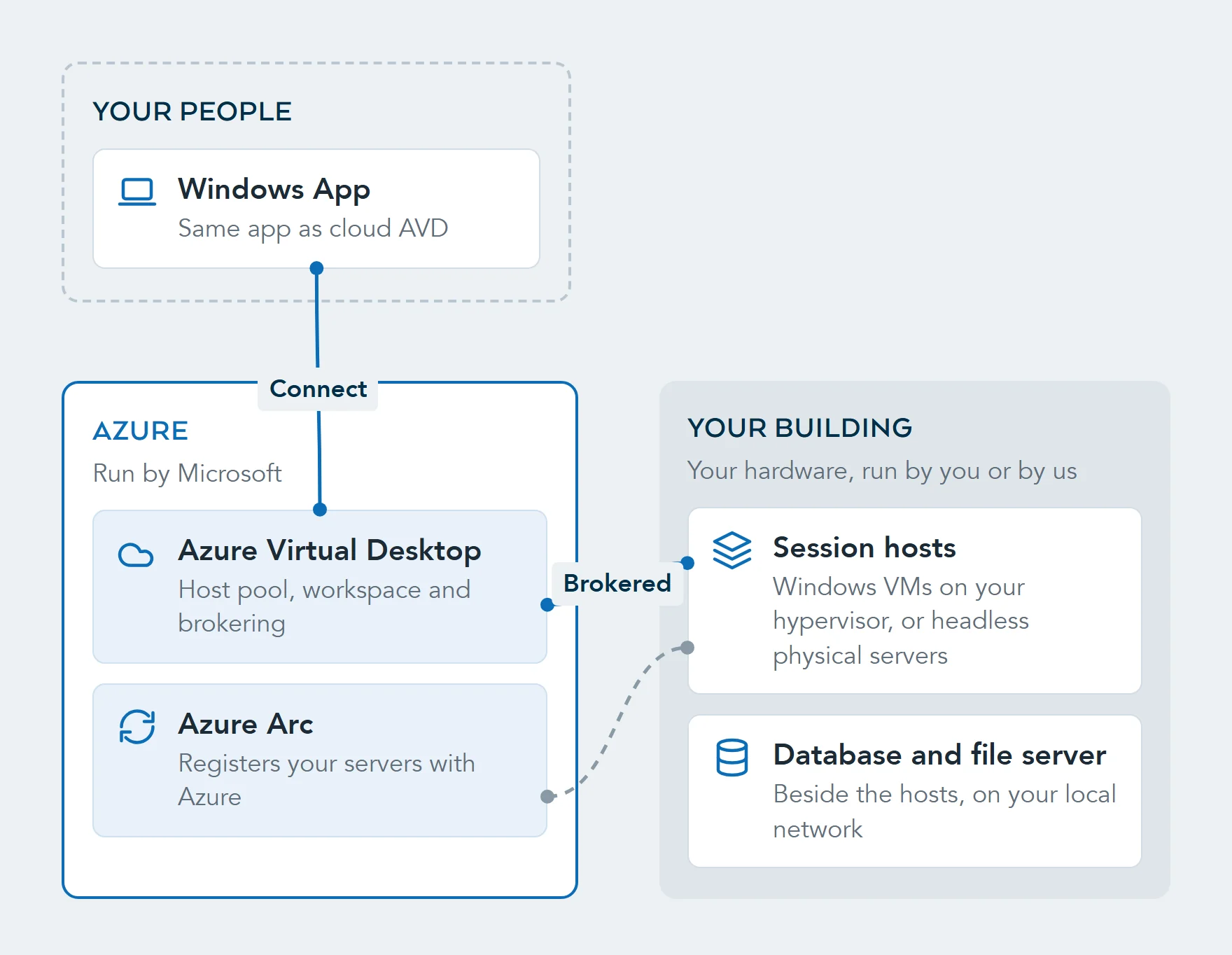Select the Brokered connector label
This screenshot has height=955, width=1232.
(617, 583)
